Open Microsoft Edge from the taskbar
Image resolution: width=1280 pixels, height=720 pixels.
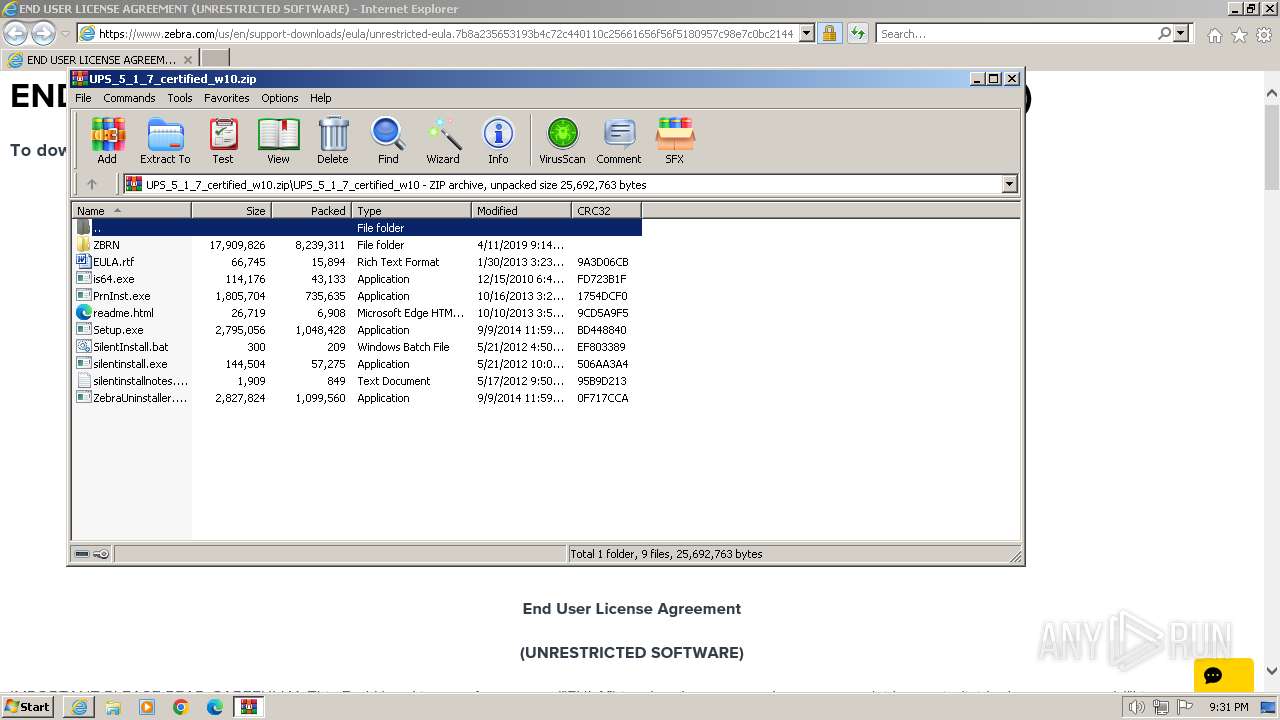(214, 707)
